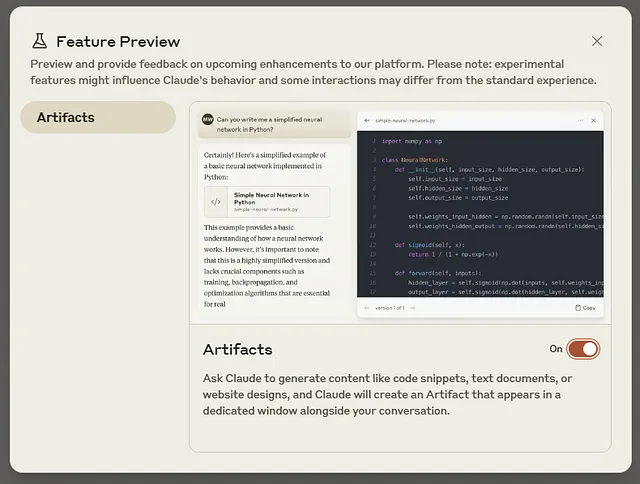Click the 'def sigmoid(self, x):' code line

429,245
